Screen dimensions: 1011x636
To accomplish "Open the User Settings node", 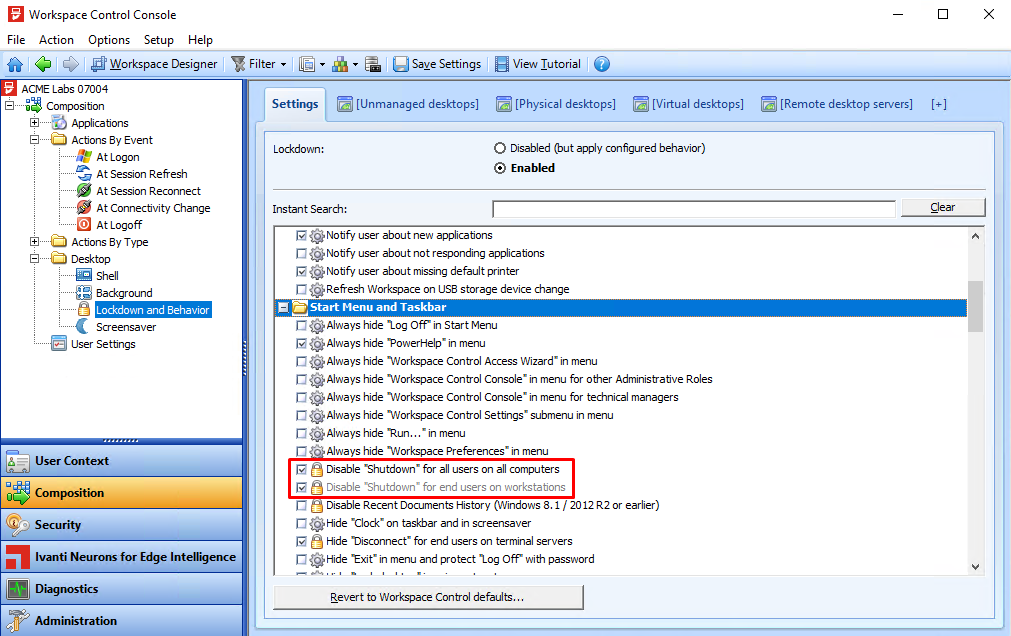I will coord(103,344).
